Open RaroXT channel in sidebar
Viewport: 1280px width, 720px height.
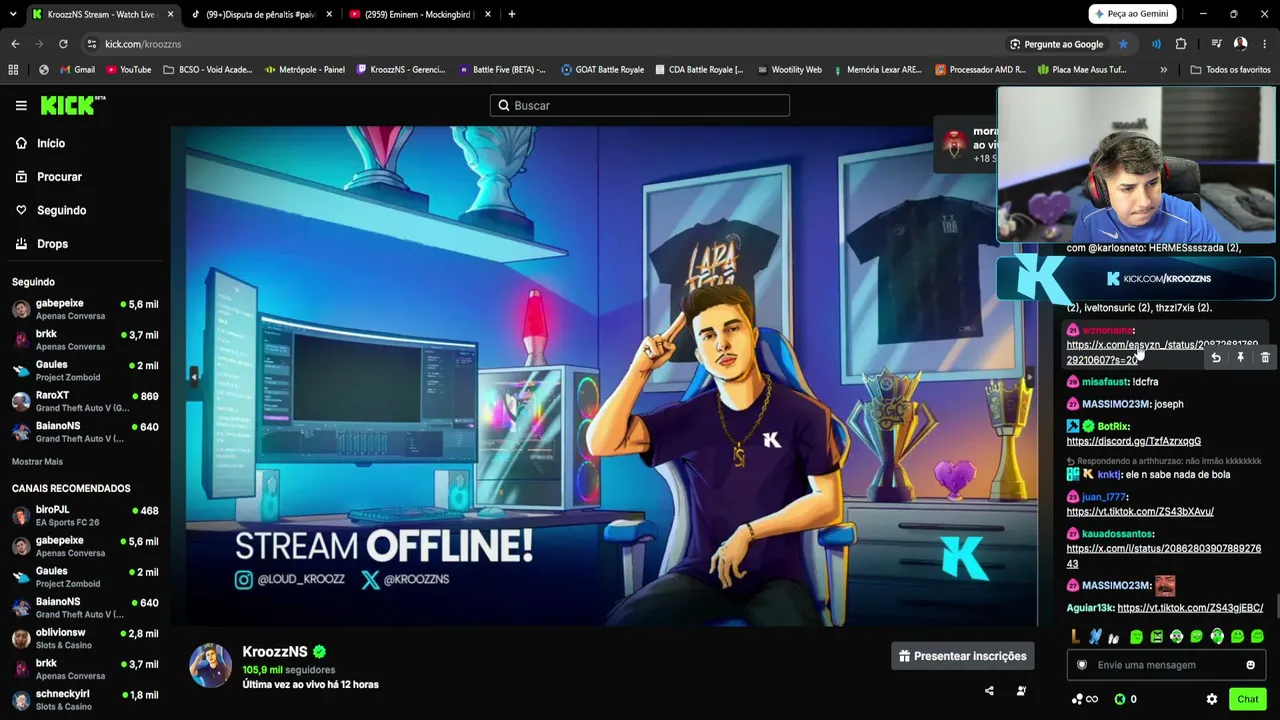coord(85,401)
